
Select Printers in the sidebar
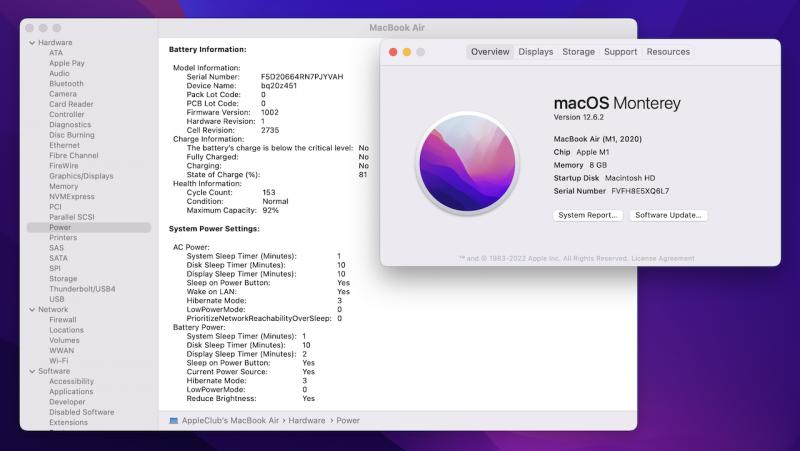63,238
